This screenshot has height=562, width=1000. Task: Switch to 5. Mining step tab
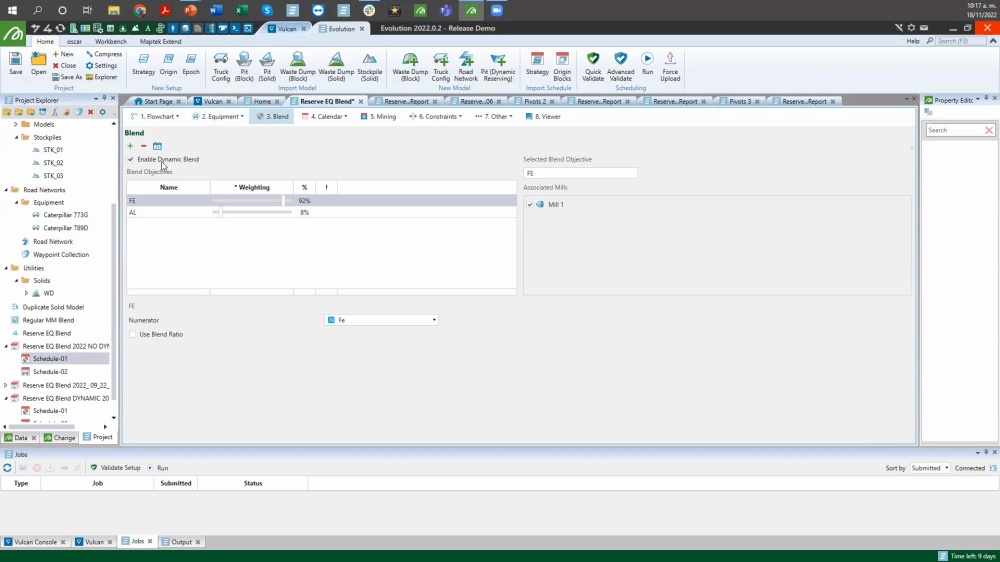point(378,117)
